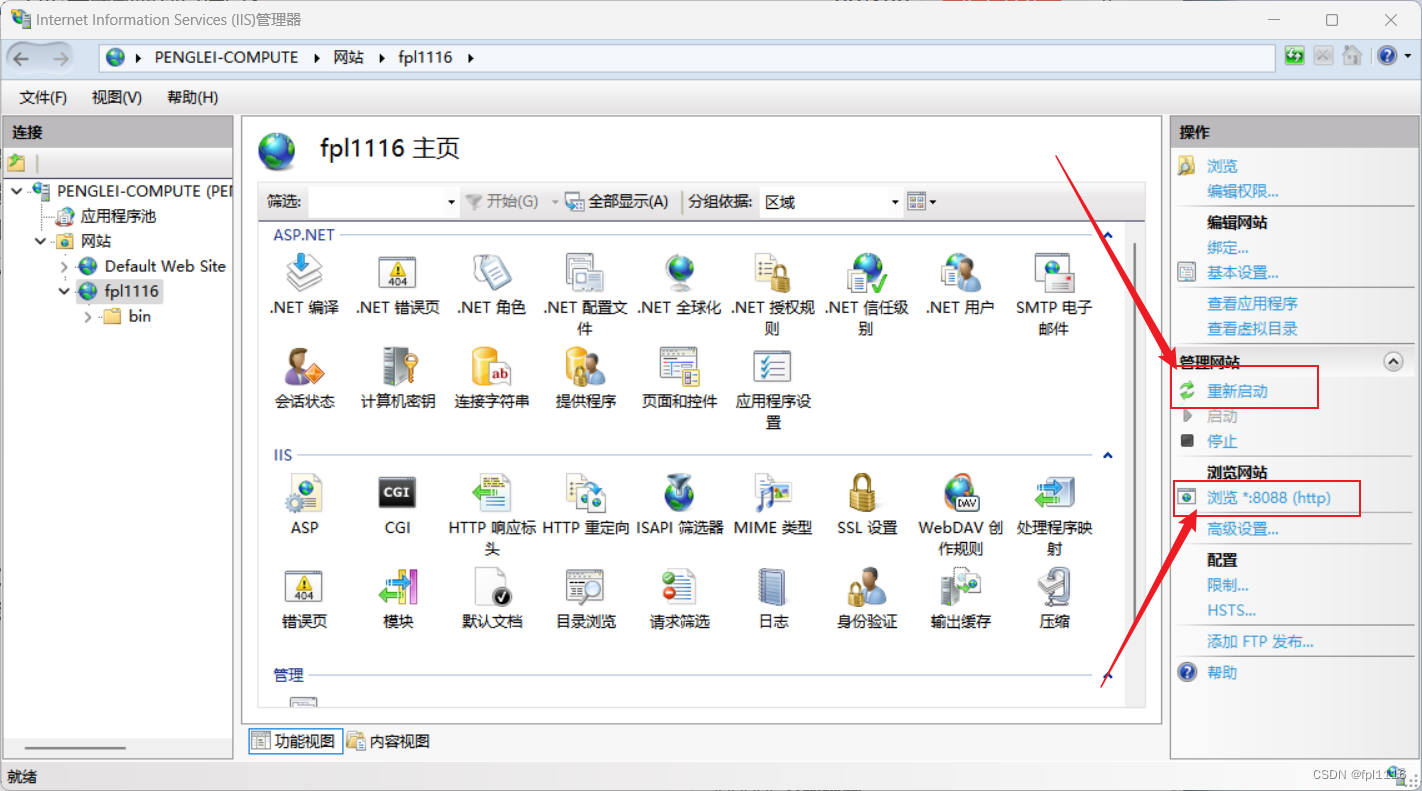Screen dimensions: 1422x791
Task: Click the 全部显示(A) button
Action: (x=617, y=202)
